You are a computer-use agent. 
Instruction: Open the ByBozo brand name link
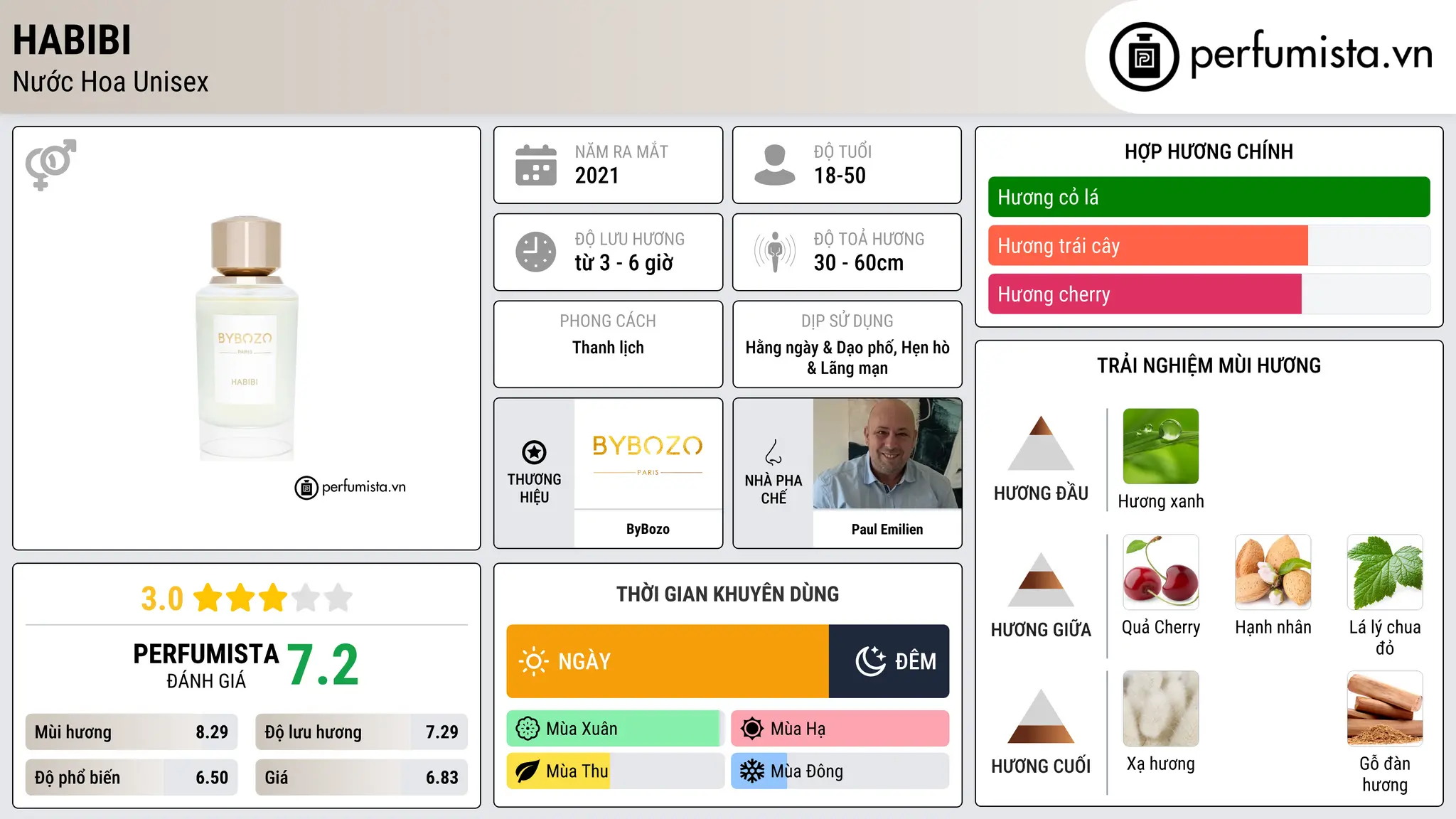click(x=648, y=529)
